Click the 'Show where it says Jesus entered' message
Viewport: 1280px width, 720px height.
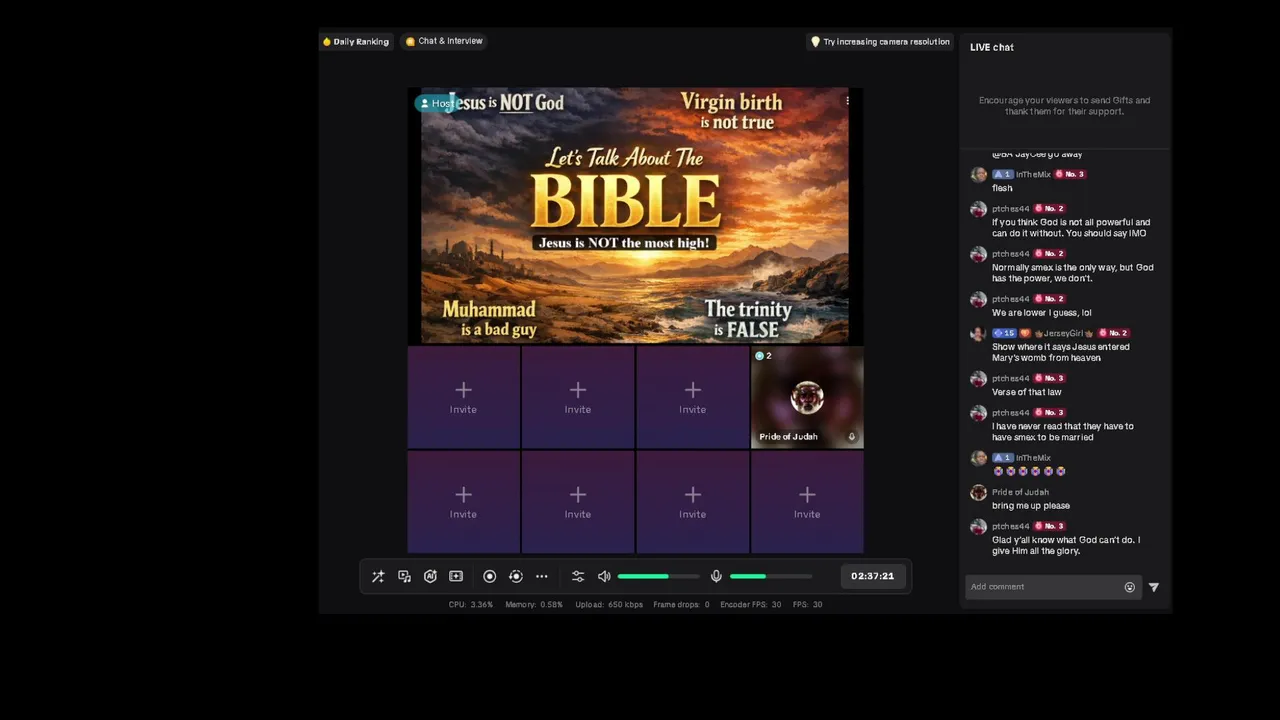pyautogui.click(x=1061, y=352)
